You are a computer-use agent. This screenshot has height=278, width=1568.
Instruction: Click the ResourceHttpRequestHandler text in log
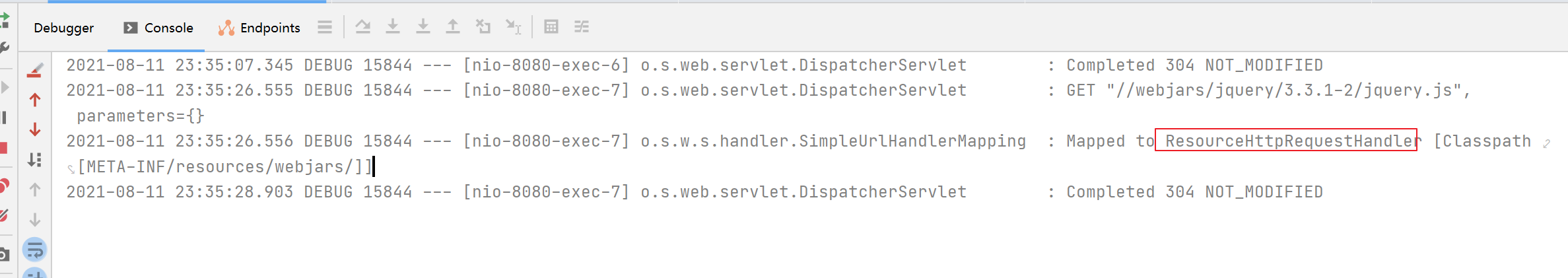[x=1293, y=141]
